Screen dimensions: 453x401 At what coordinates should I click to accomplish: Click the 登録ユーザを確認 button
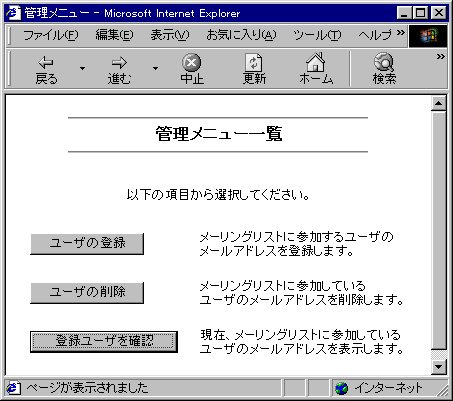[104, 342]
